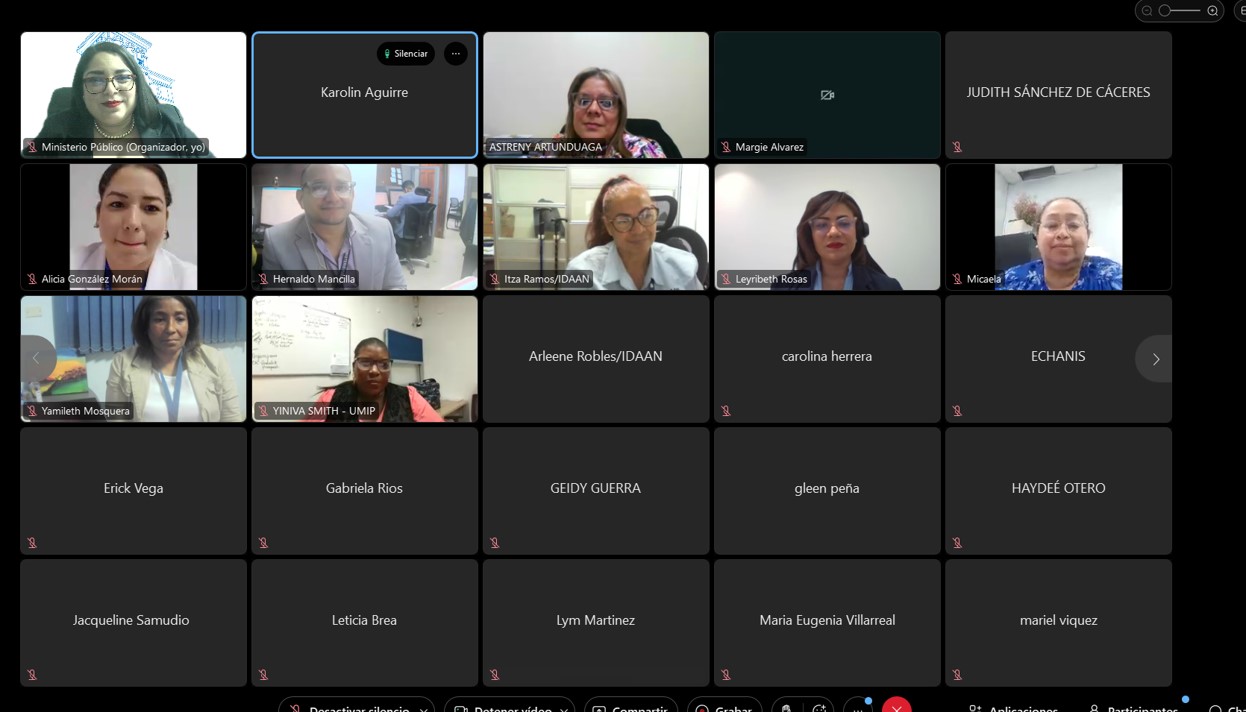Expand audio options arrow beside Desactivar silencio

coord(424,708)
